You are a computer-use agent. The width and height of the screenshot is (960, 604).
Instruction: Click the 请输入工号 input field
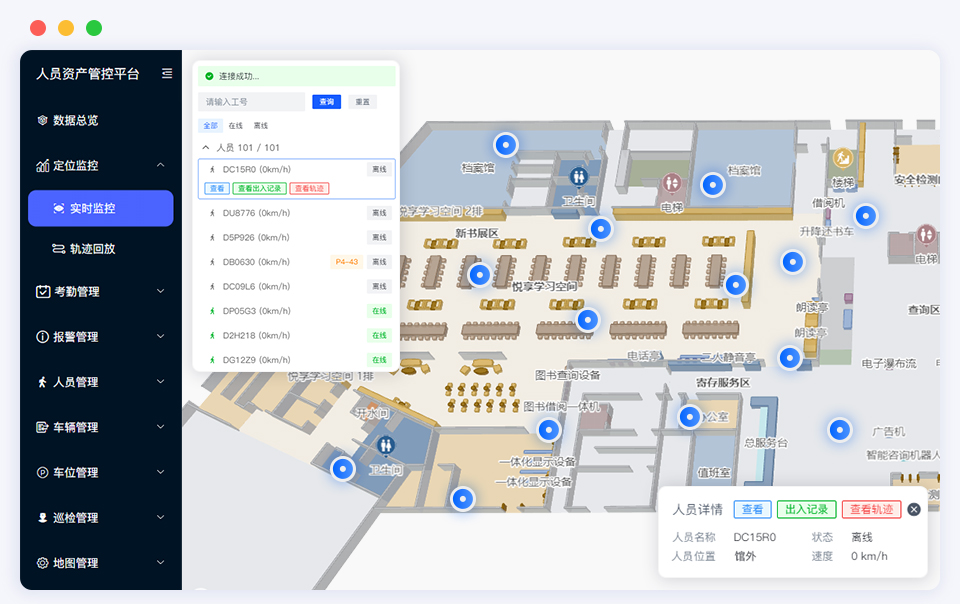point(251,102)
